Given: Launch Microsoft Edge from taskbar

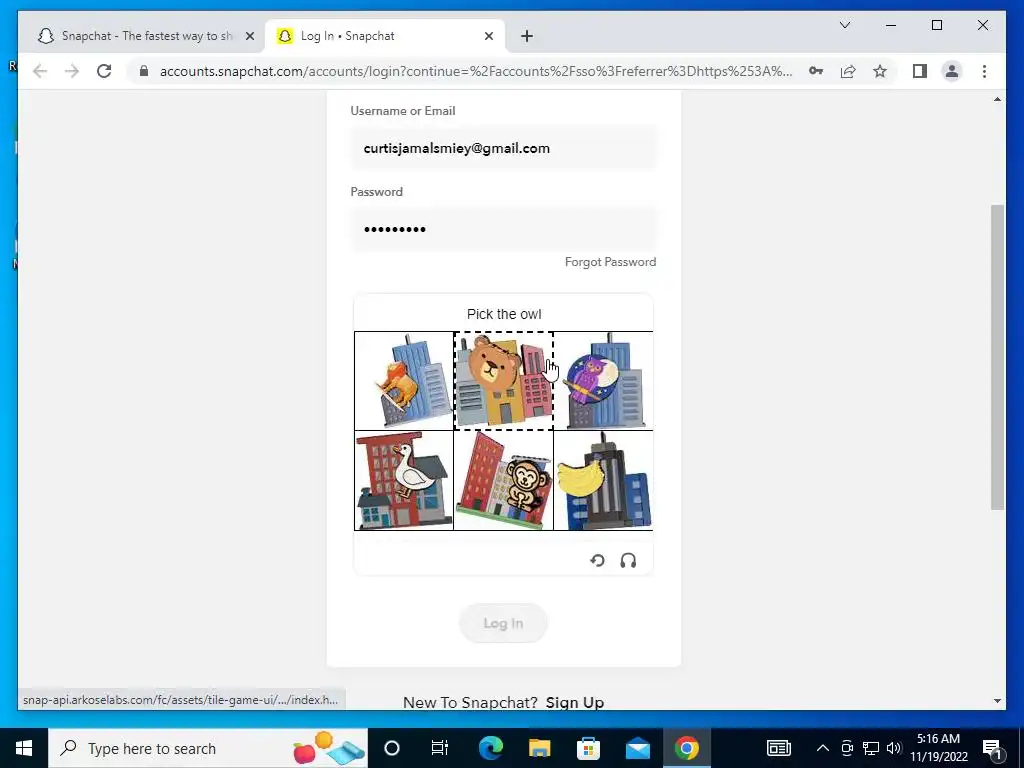Looking at the screenshot, I should (490, 748).
